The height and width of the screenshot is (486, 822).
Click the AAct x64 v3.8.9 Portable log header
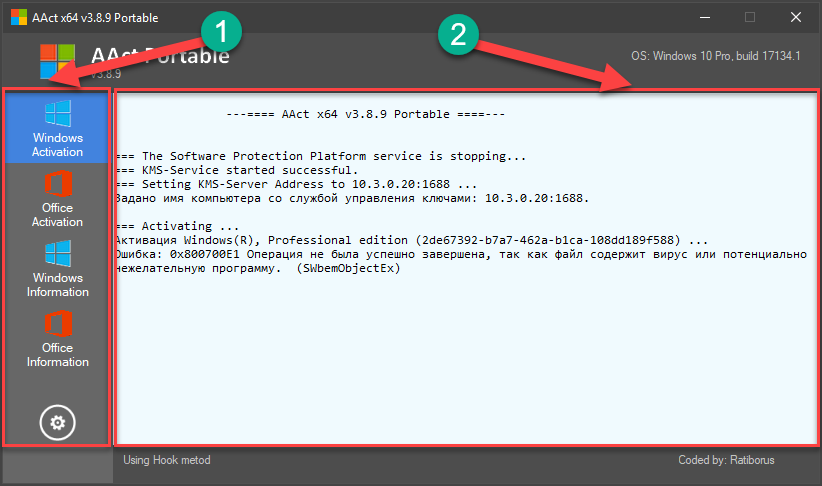pyautogui.click(x=365, y=114)
